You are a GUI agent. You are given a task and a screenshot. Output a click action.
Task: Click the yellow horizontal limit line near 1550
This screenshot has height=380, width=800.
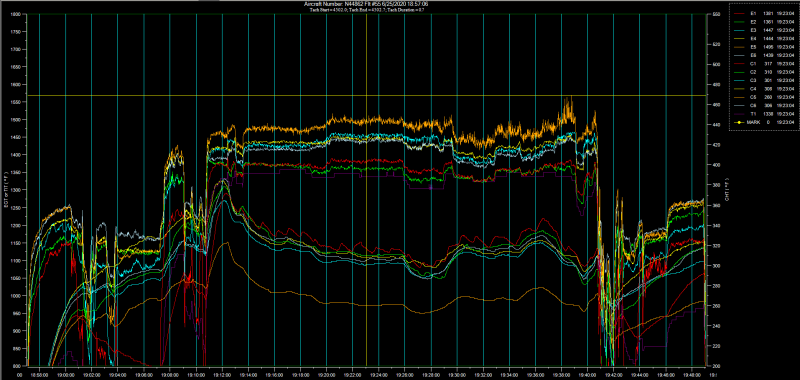366,95
